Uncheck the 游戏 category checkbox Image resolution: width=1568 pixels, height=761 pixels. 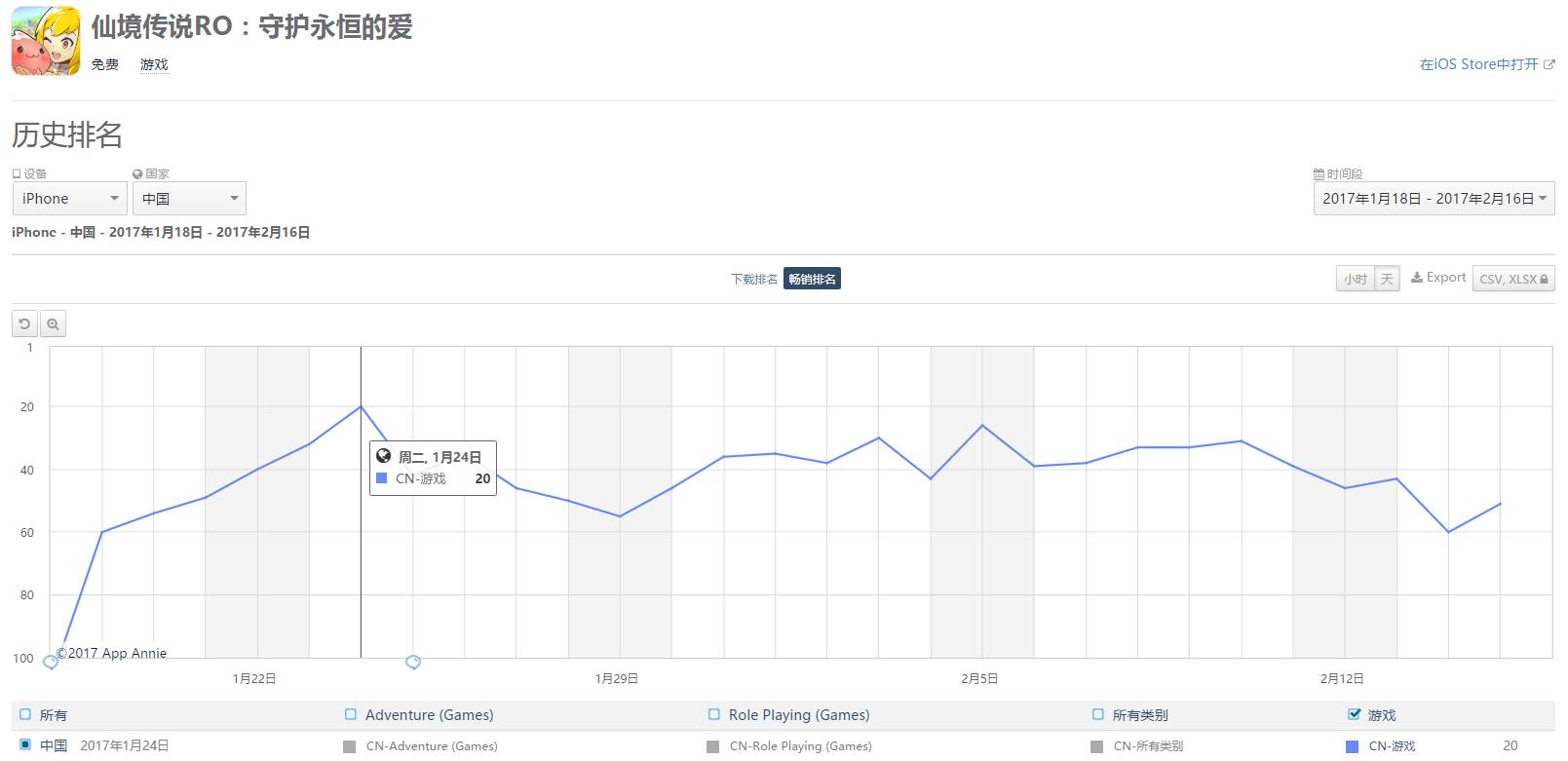(1354, 714)
